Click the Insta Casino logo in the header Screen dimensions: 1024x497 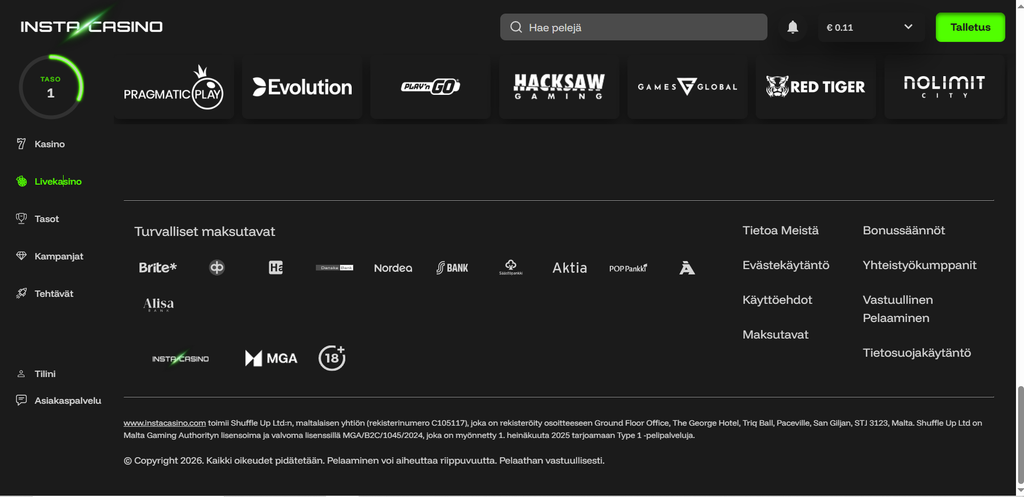pos(91,25)
